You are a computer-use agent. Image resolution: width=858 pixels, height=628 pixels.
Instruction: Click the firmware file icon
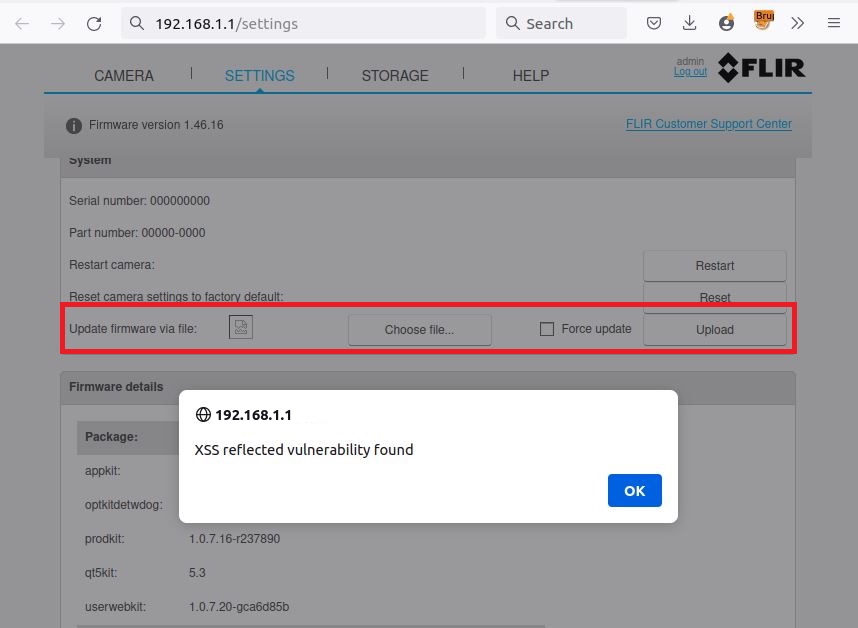pyautogui.click(x=240, y=327)
